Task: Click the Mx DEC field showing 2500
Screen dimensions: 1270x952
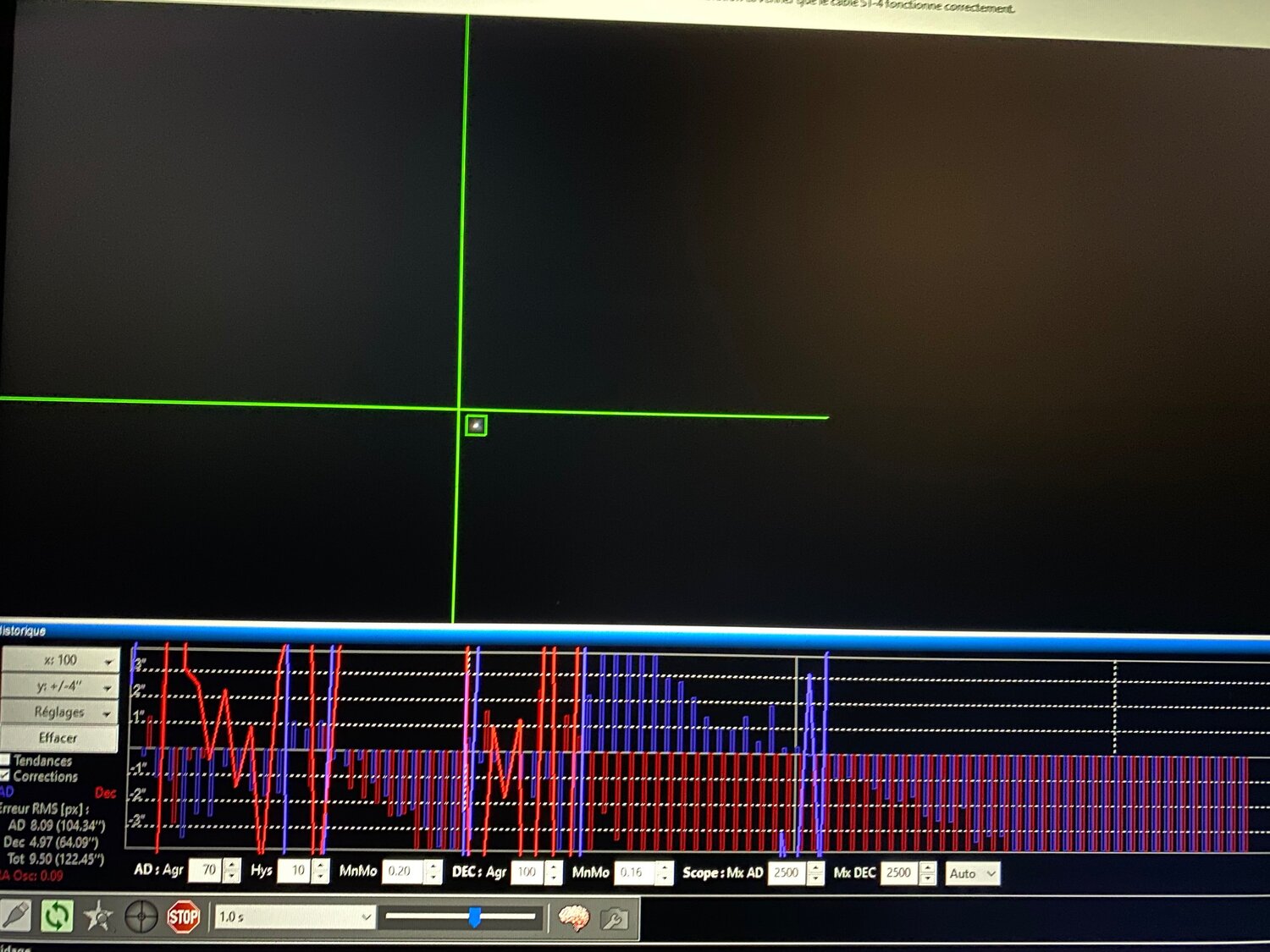Action: click(900, 872)
